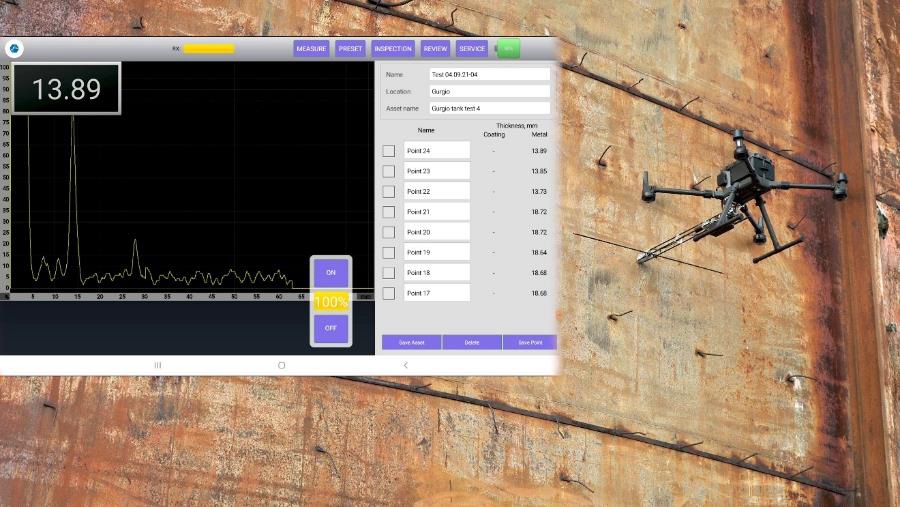
Task: Switch to the INSPECTION tab
Action: 393,49
